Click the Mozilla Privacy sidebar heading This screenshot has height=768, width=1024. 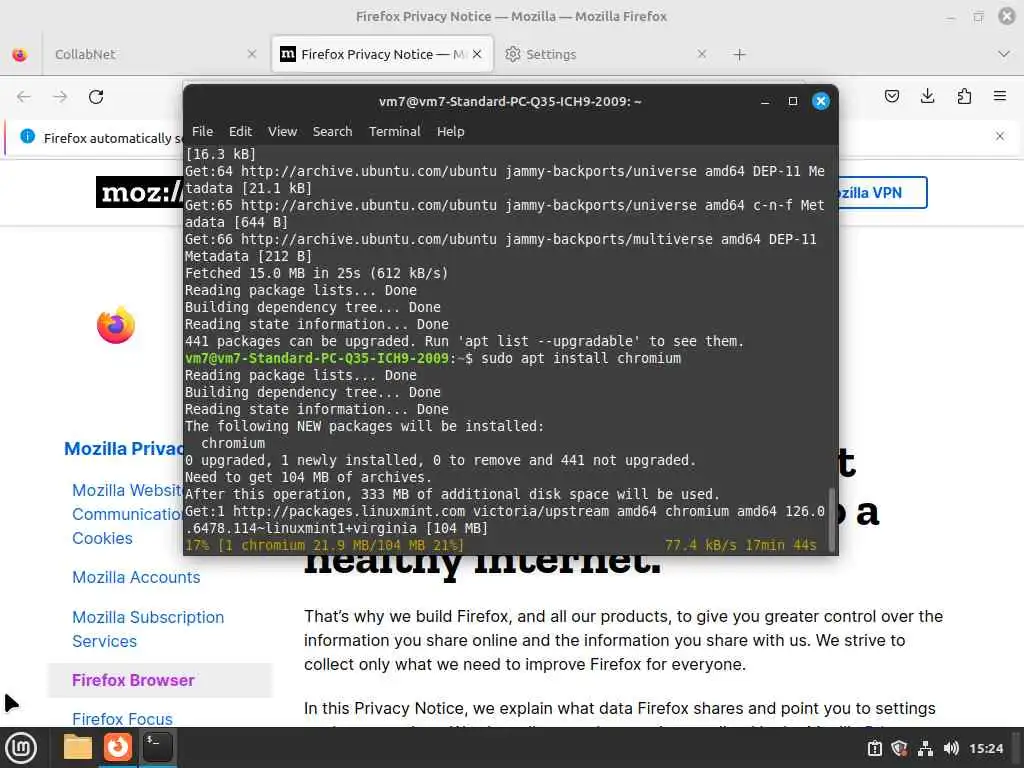(x=124, y=449)
